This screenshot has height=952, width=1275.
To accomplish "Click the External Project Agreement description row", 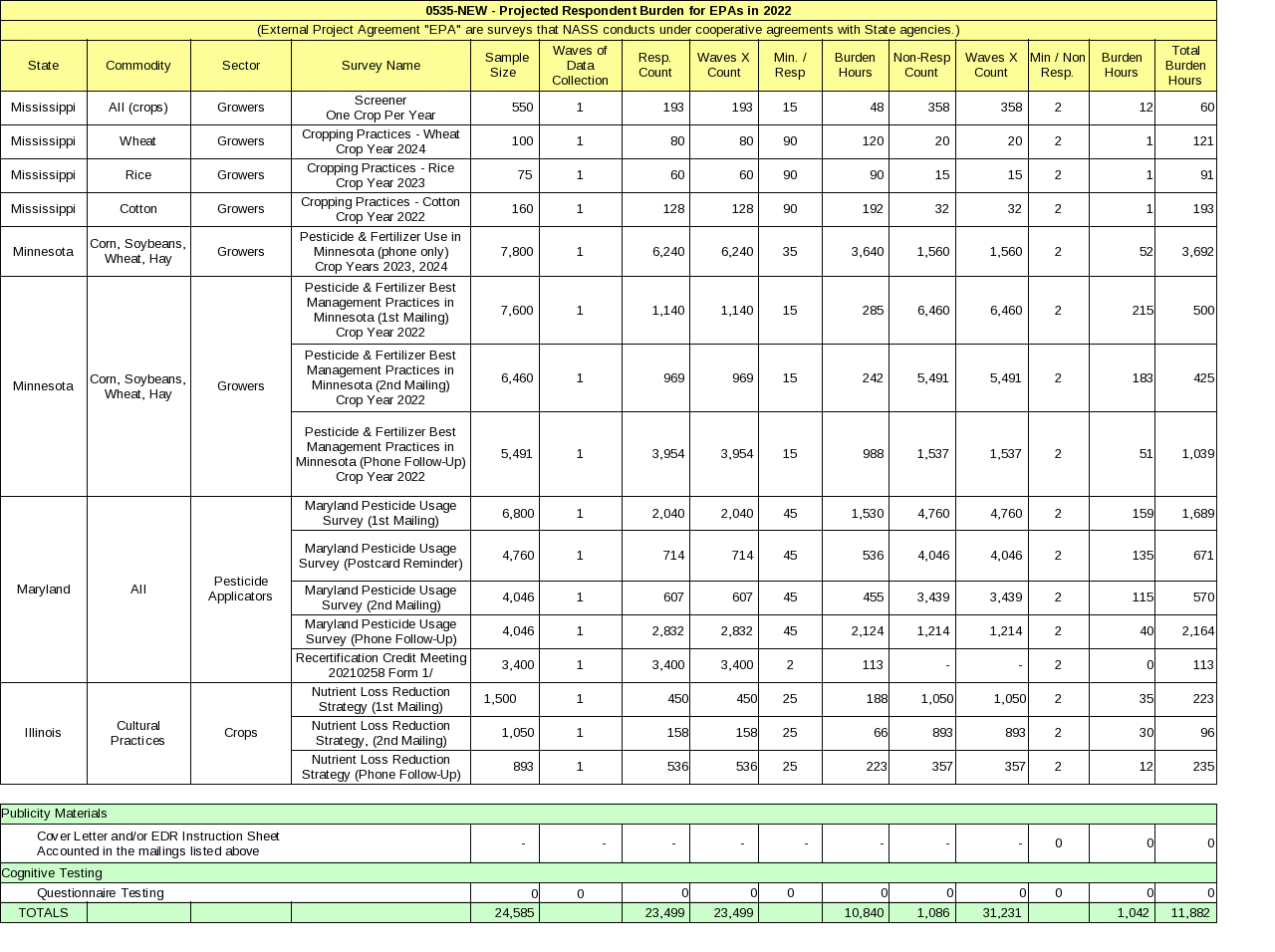I will 608,30.
